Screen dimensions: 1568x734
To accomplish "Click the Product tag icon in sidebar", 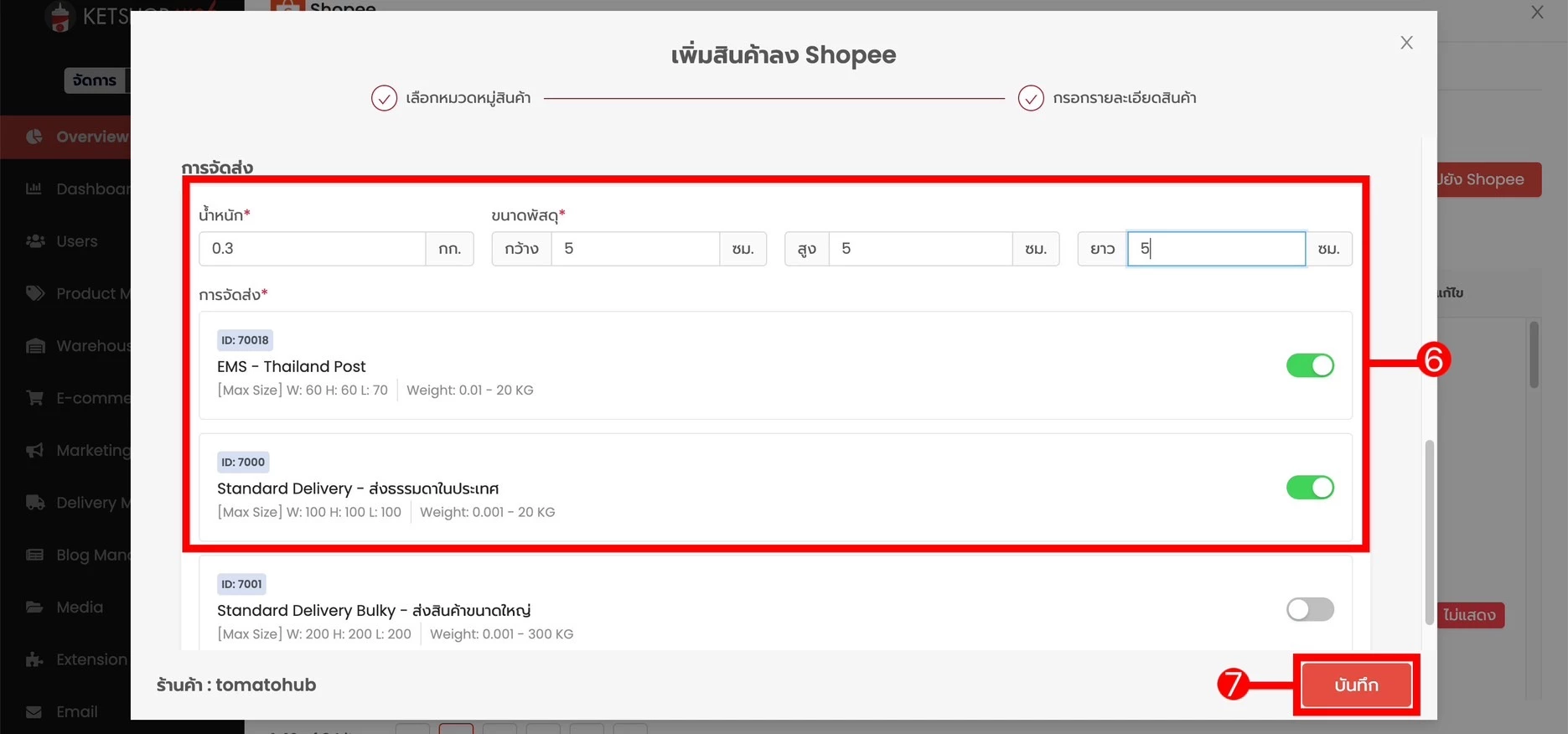I will tap(35, 293).
